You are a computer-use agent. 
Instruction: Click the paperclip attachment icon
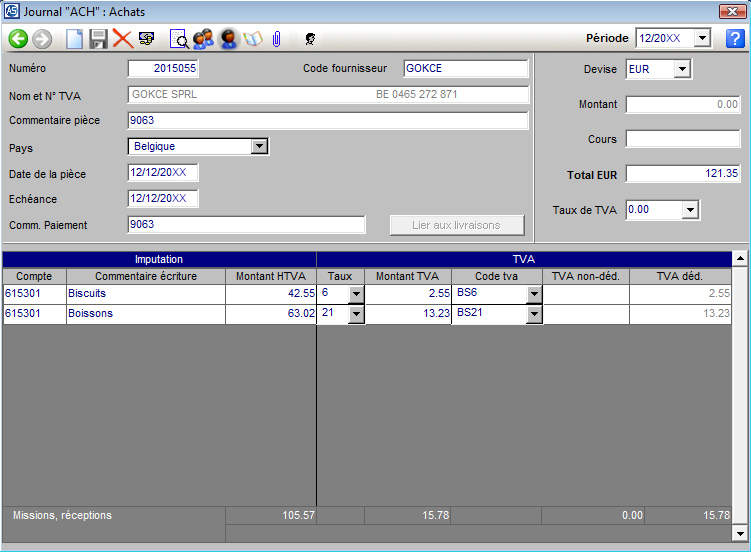coord(276,39)
